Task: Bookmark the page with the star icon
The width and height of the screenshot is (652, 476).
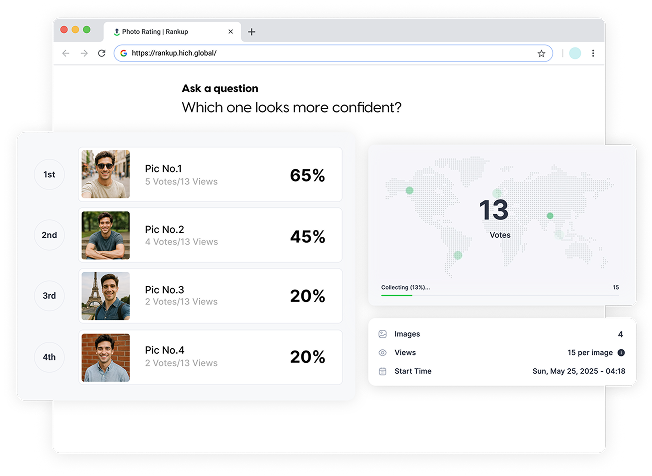Action: tap(541, 53)
